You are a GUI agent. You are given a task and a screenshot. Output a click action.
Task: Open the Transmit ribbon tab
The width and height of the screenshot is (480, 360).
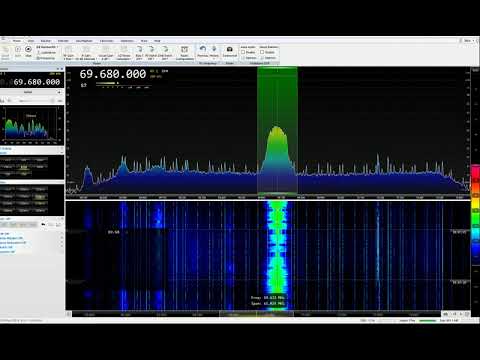[63, 41]
